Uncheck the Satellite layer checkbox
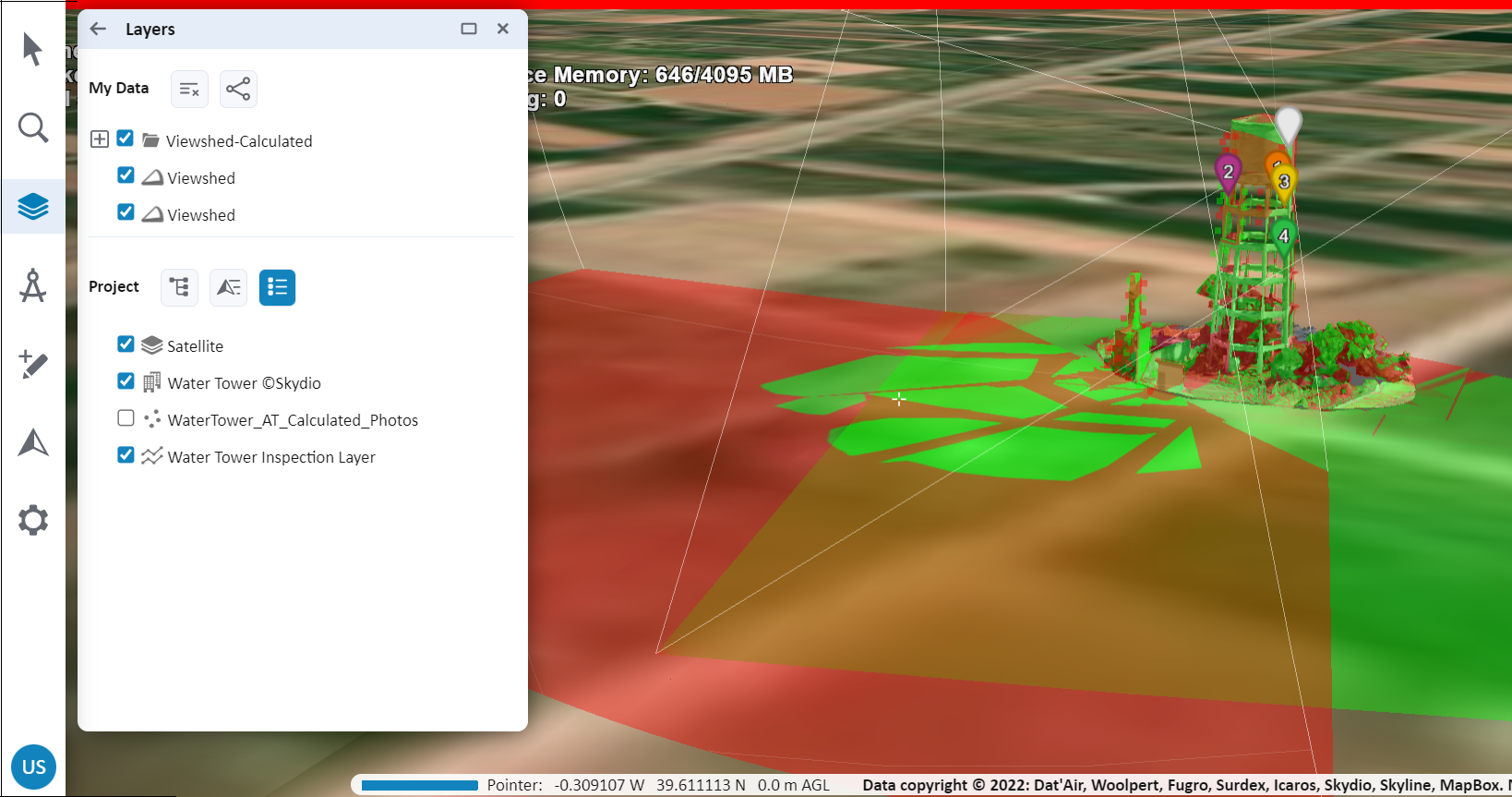The height and width of the screenshot is (797, 1512). [126, 344]
